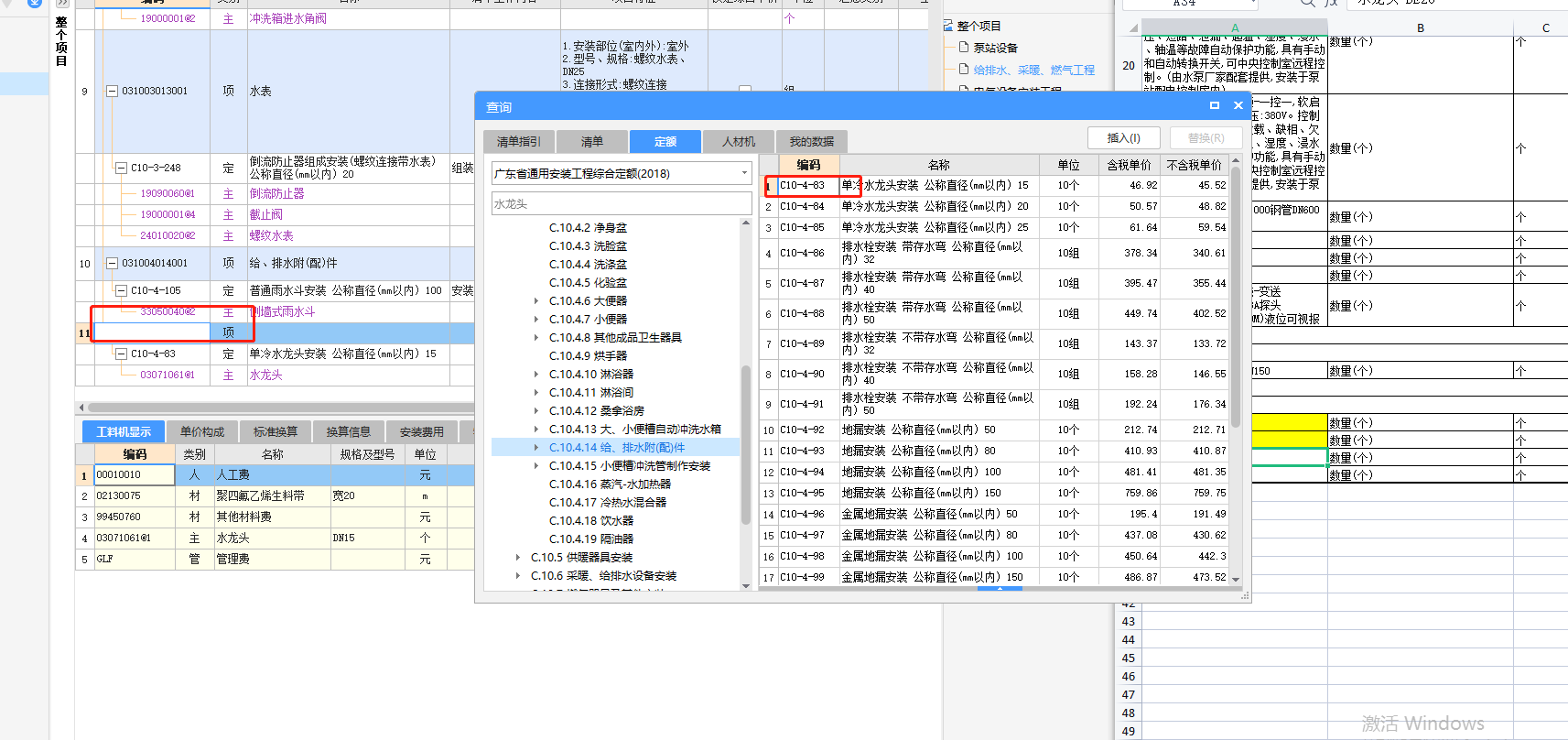This screenshot has width=1568, height=740.
Task: Select row 45 header in spreadsheet
Action: [x=1128, y=658]
